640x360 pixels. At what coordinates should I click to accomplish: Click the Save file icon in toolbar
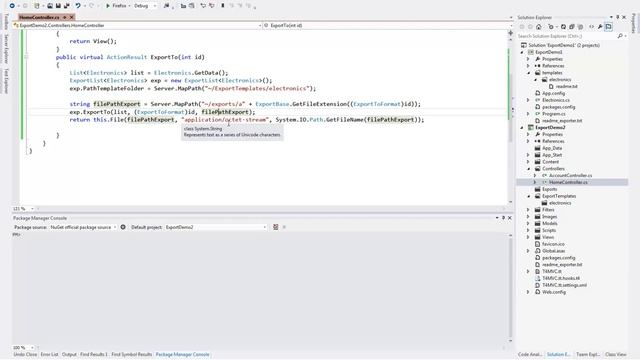(x=58, y=6)
